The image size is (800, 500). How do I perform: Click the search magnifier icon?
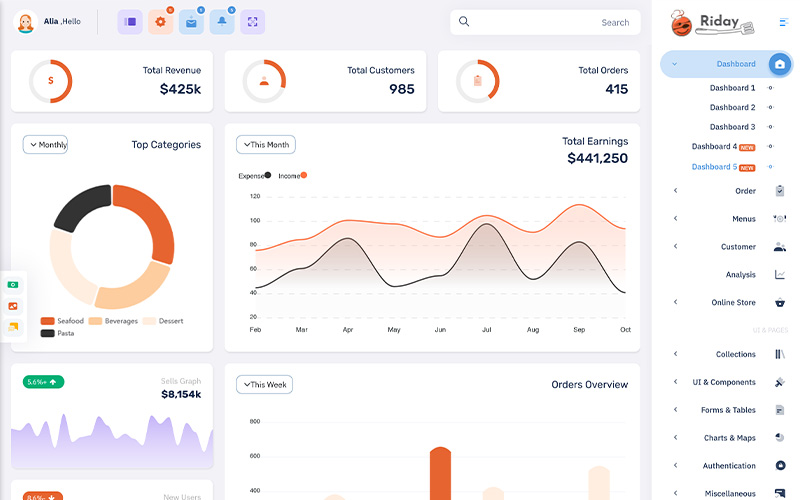point(464,21)
